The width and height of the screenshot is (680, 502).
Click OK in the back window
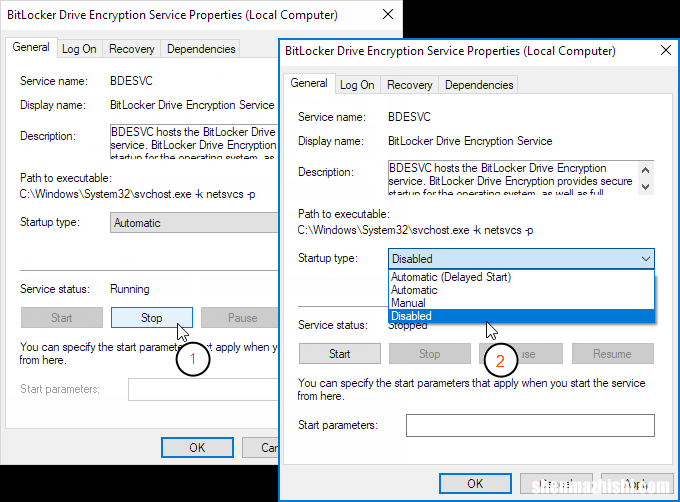pyautogui.click(x=197, y=447)
